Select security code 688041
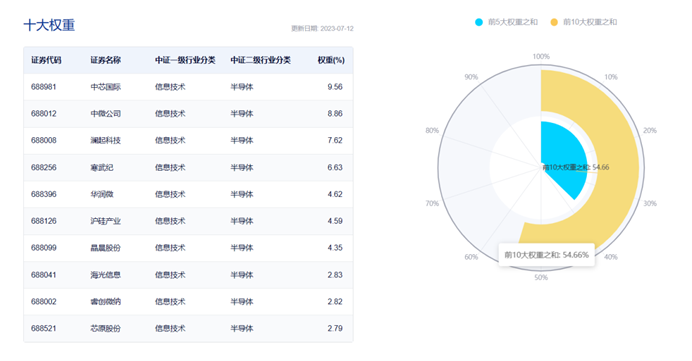 (44, 275)
